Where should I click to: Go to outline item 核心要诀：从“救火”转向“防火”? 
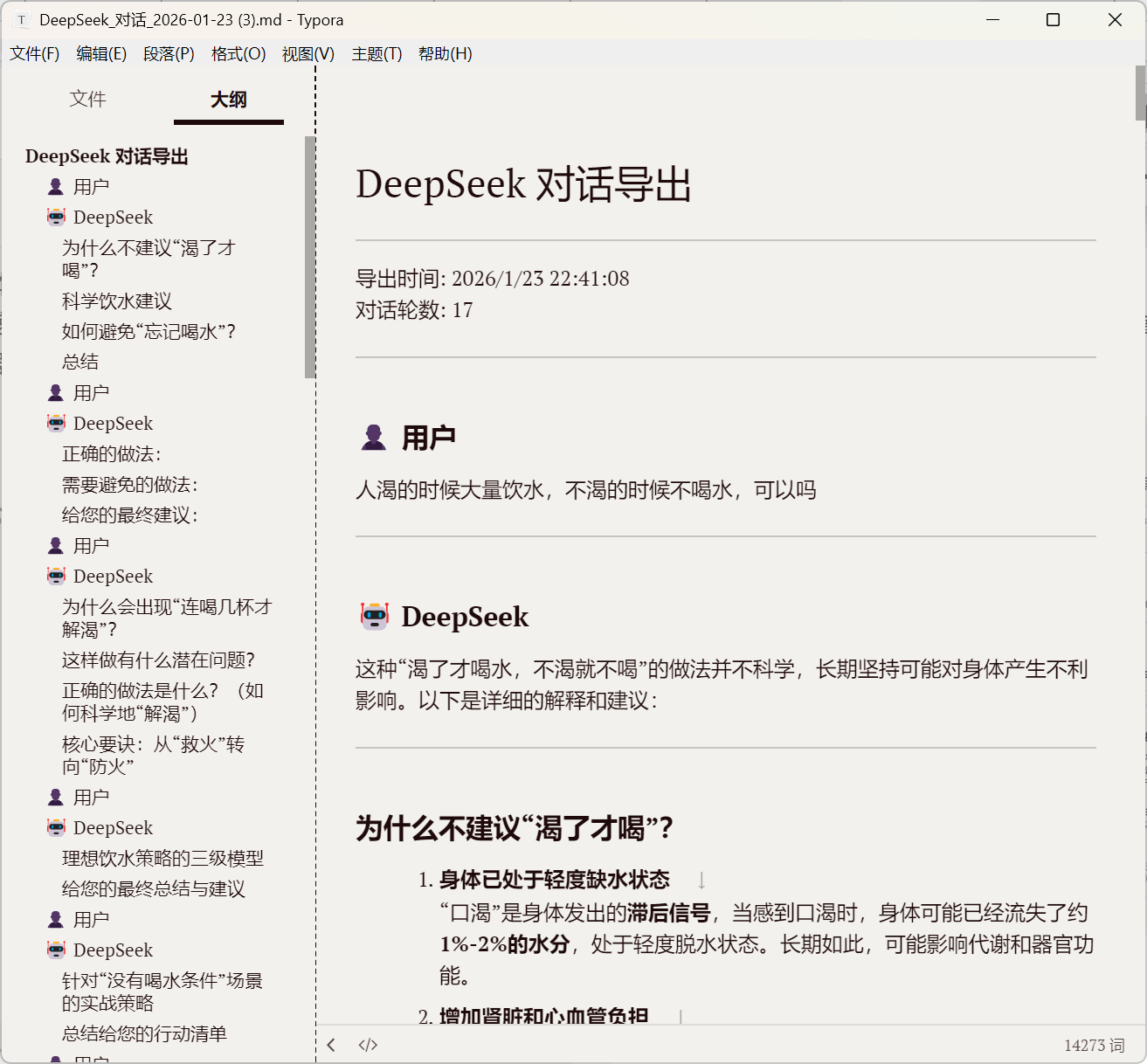click(153, 755)
